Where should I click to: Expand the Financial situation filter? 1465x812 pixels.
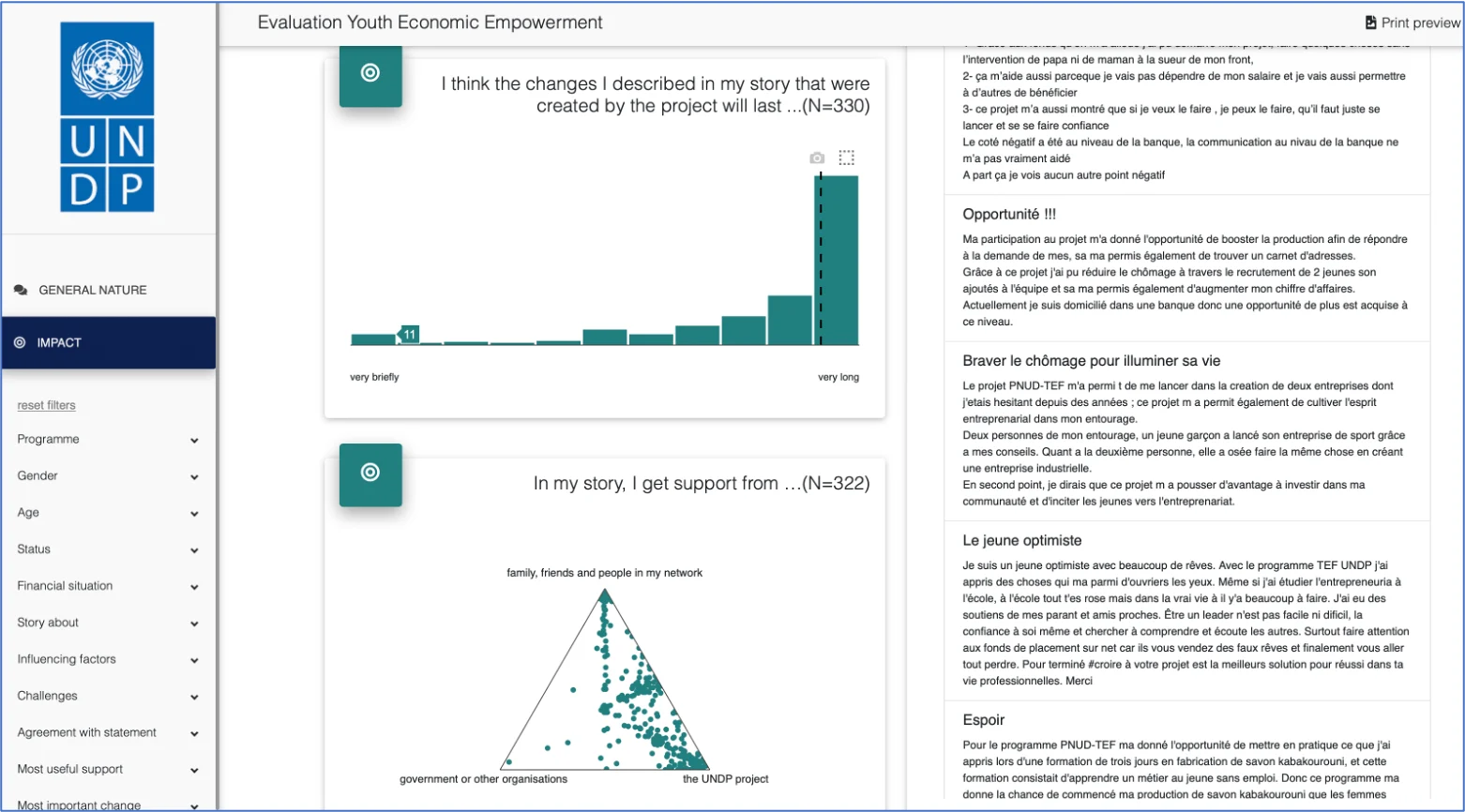pos(108,586)
